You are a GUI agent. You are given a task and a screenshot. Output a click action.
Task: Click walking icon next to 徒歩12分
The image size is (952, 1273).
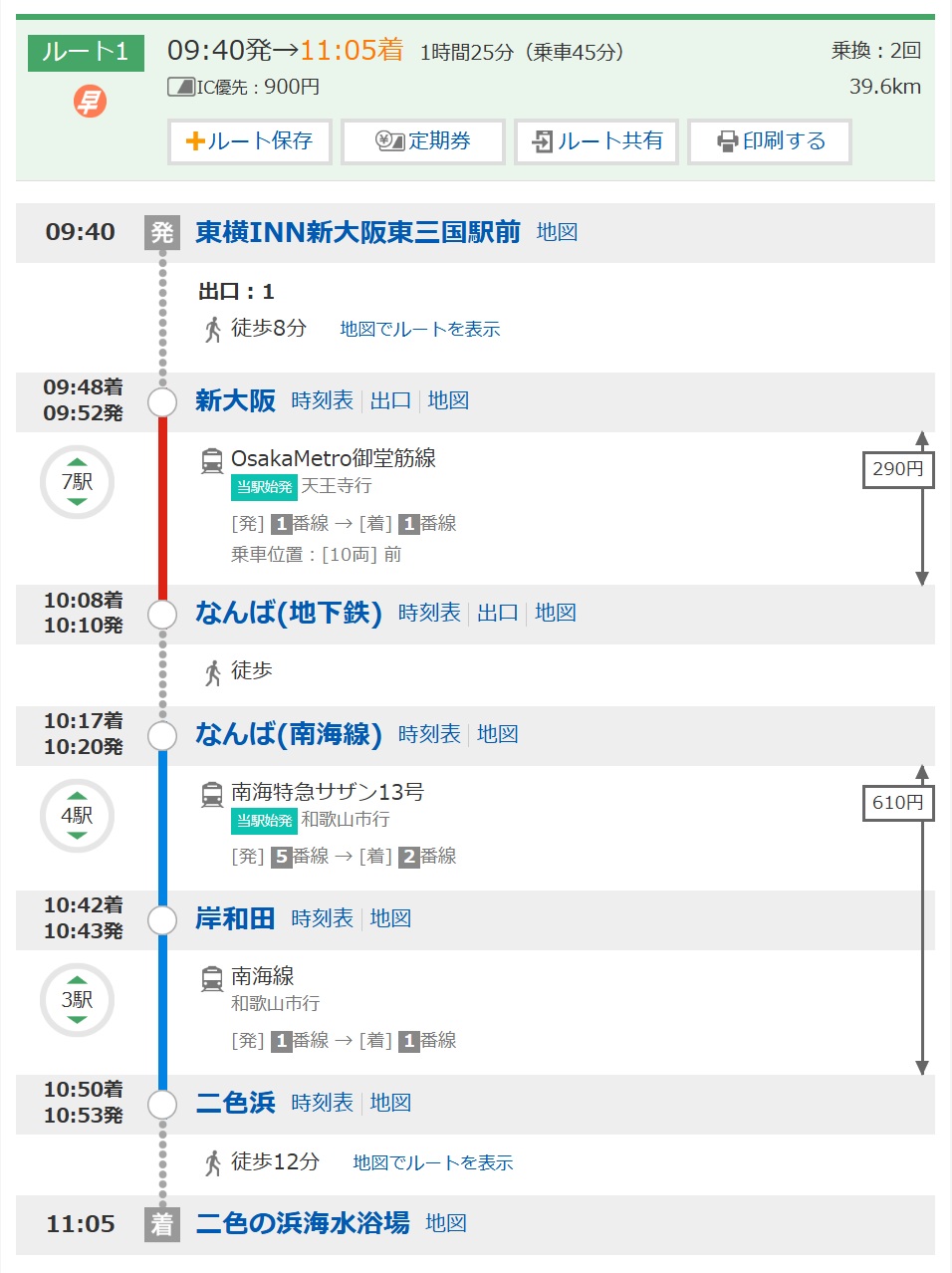pyautogui.click(x=213, y=1162)
